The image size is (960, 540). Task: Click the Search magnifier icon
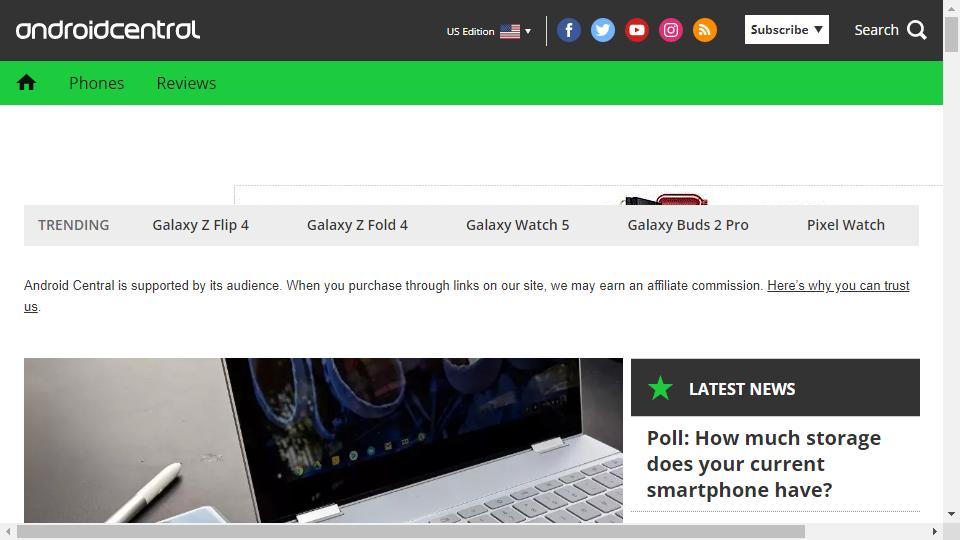tap(917, 30)
